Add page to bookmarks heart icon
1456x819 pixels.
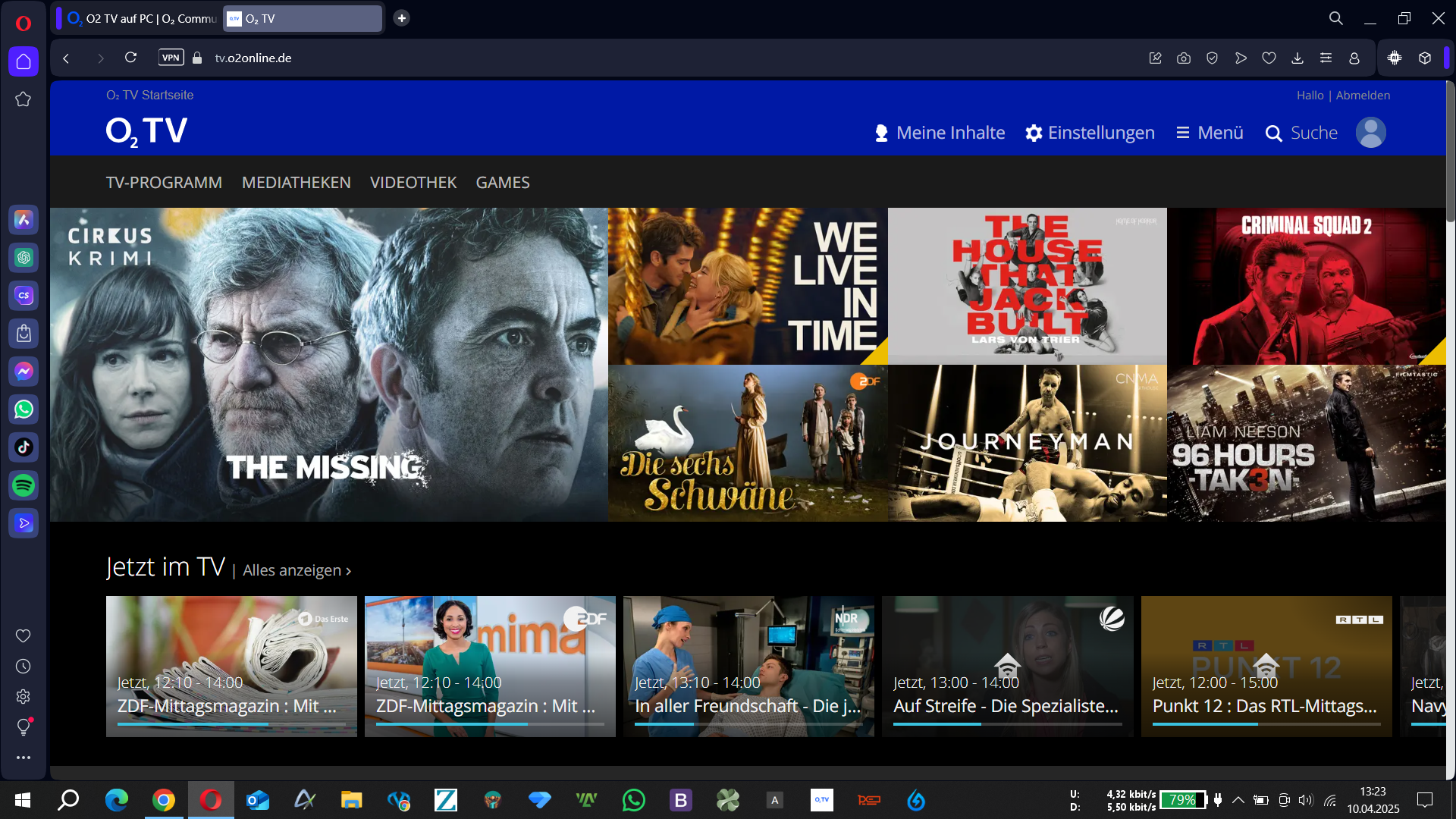coord(1269,58)
